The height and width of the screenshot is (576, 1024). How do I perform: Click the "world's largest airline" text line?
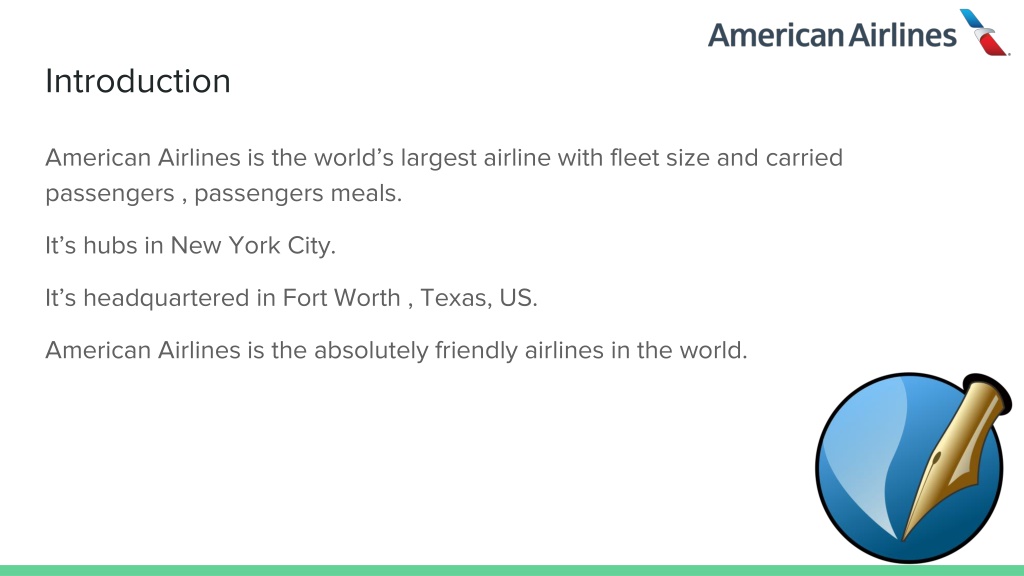coord(444,159)
